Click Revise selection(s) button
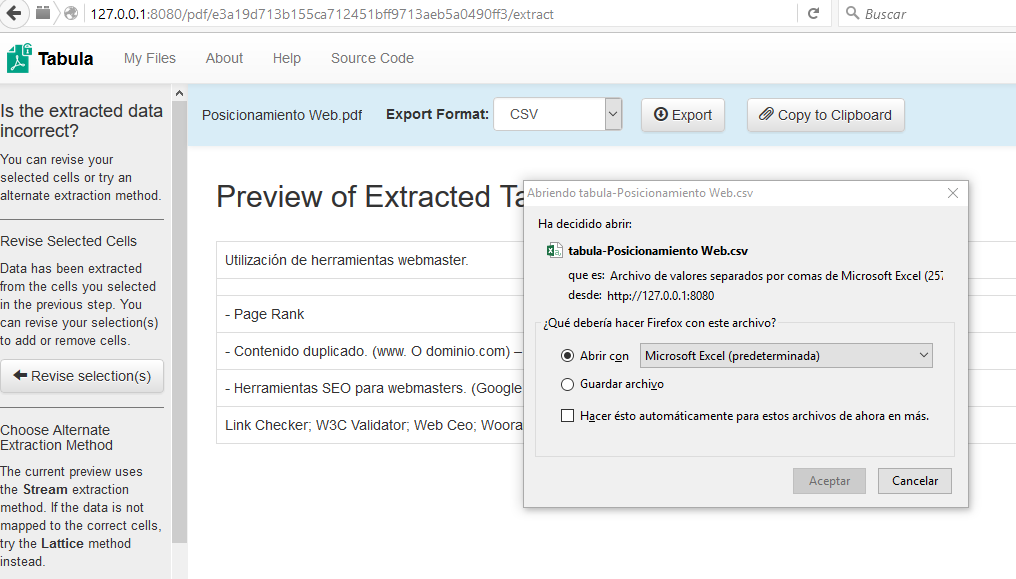 [82, 376]
